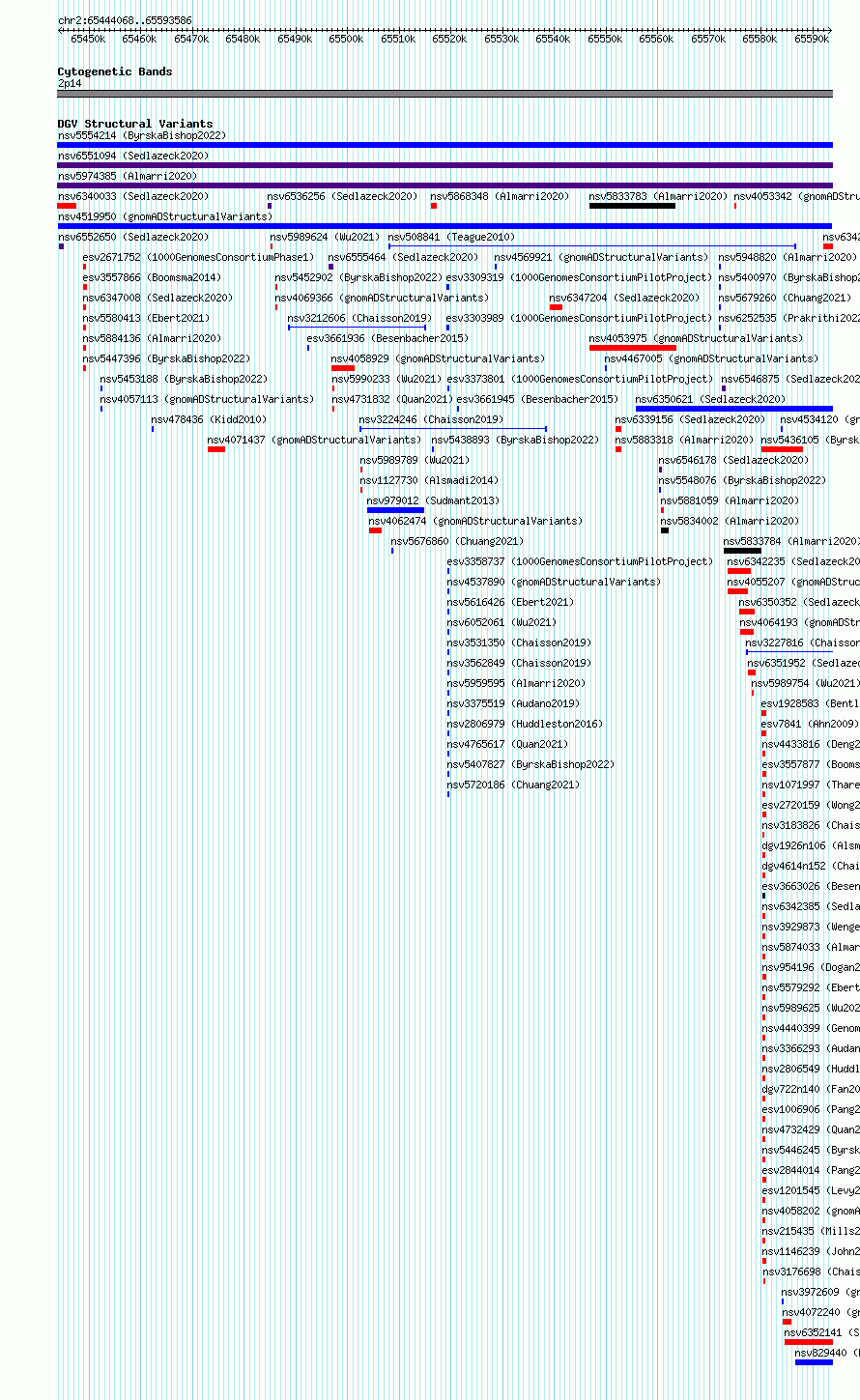Open nsv6555464 (Sedlazeck2020) label

[404, 257]
